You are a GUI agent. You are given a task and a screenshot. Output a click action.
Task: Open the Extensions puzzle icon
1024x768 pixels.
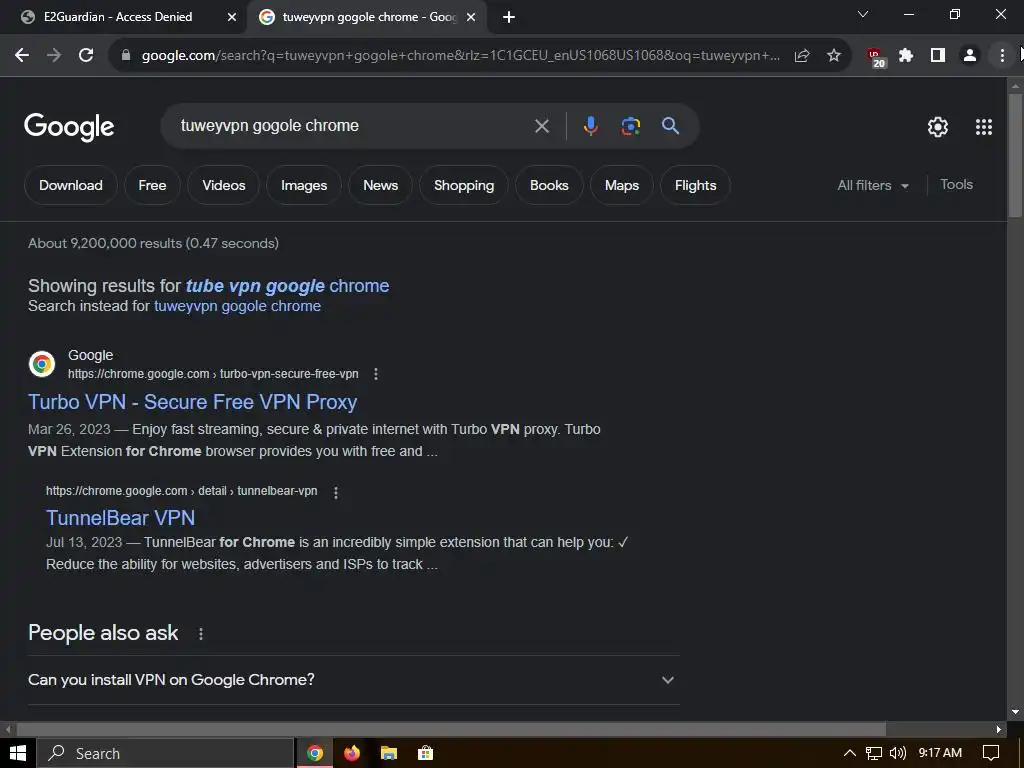pyautogui.click(x=906, y=56)
